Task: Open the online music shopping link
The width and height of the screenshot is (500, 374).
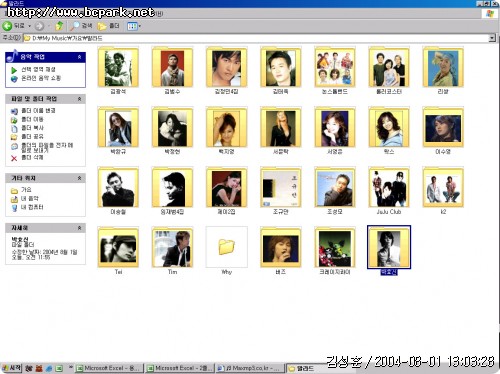Action: [x=36, y=78]
